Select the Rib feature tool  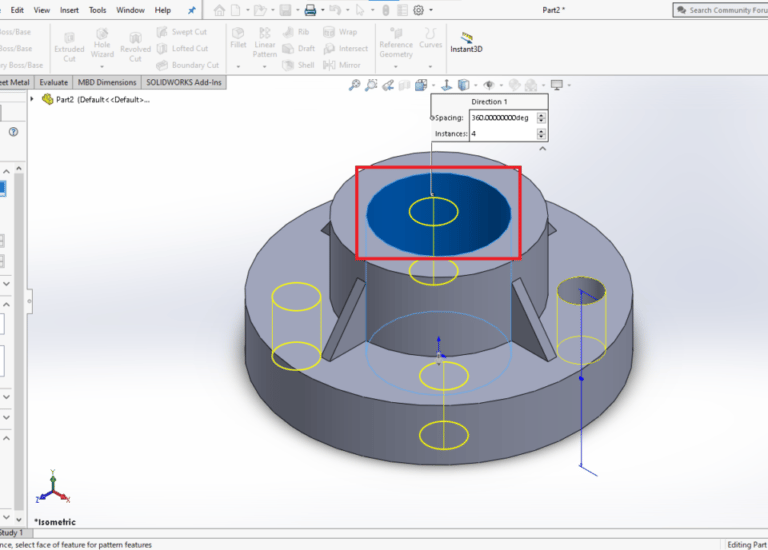(296, 32)
